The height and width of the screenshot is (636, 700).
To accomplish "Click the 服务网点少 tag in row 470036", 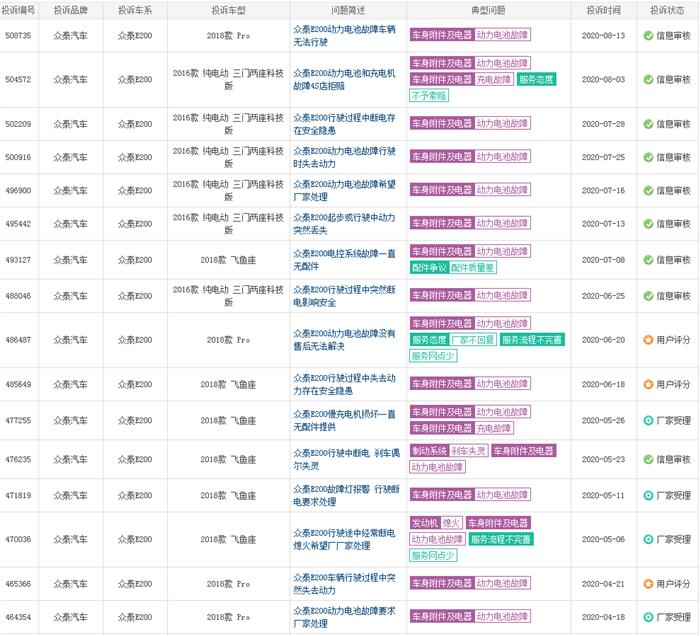I will (x=433, y=555).
